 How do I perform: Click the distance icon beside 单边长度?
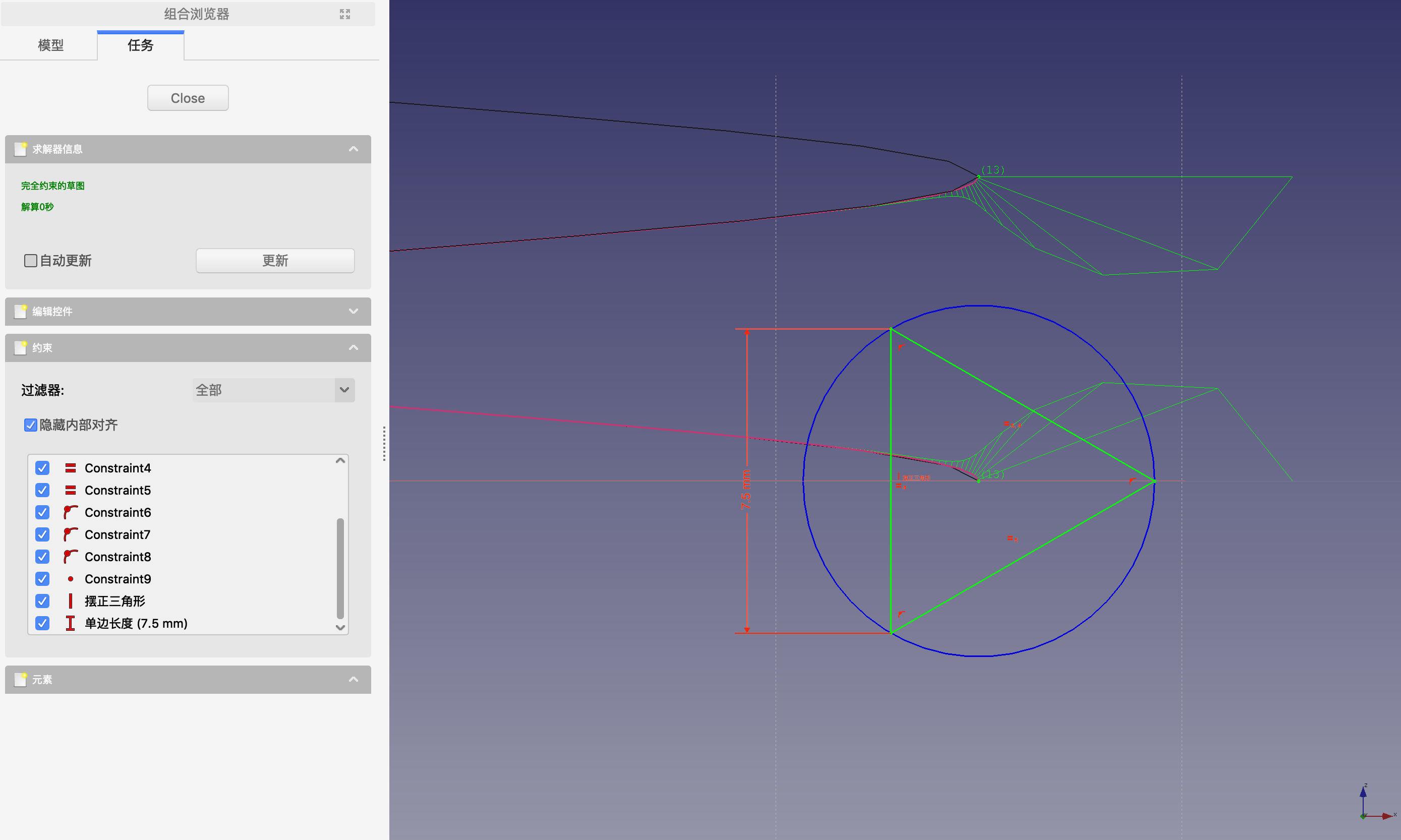[70, 623]
